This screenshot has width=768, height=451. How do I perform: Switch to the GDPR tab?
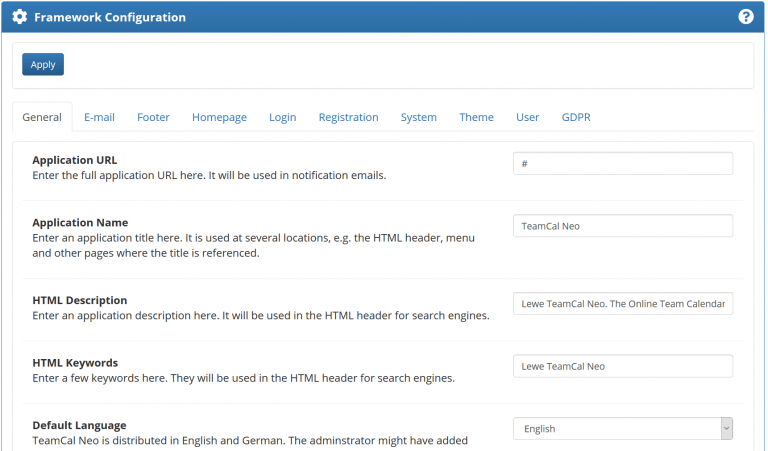(575, 117)
